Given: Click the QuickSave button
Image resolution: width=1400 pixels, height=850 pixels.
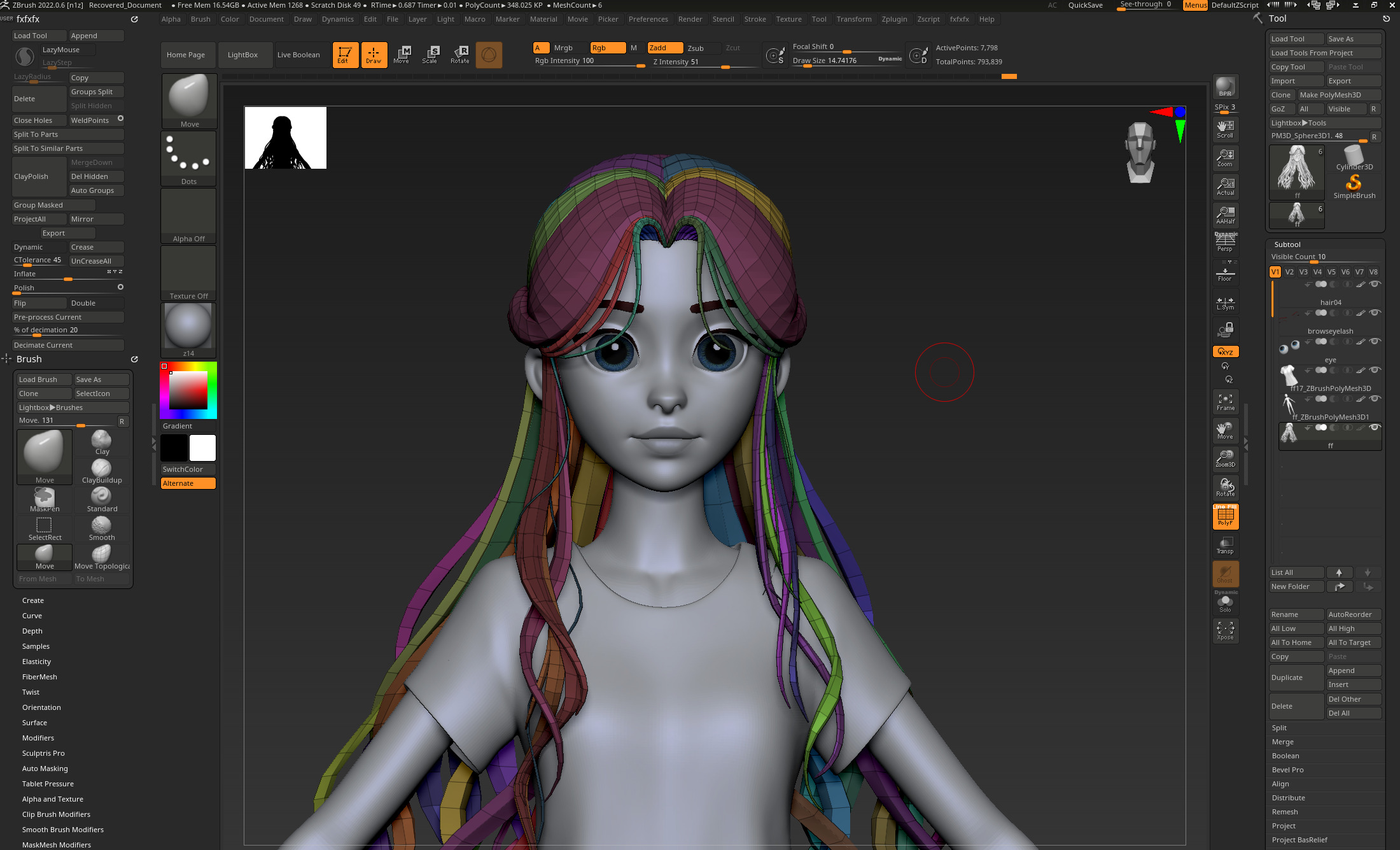Looking at the screenshot, I should click(x=1085, y=5).
